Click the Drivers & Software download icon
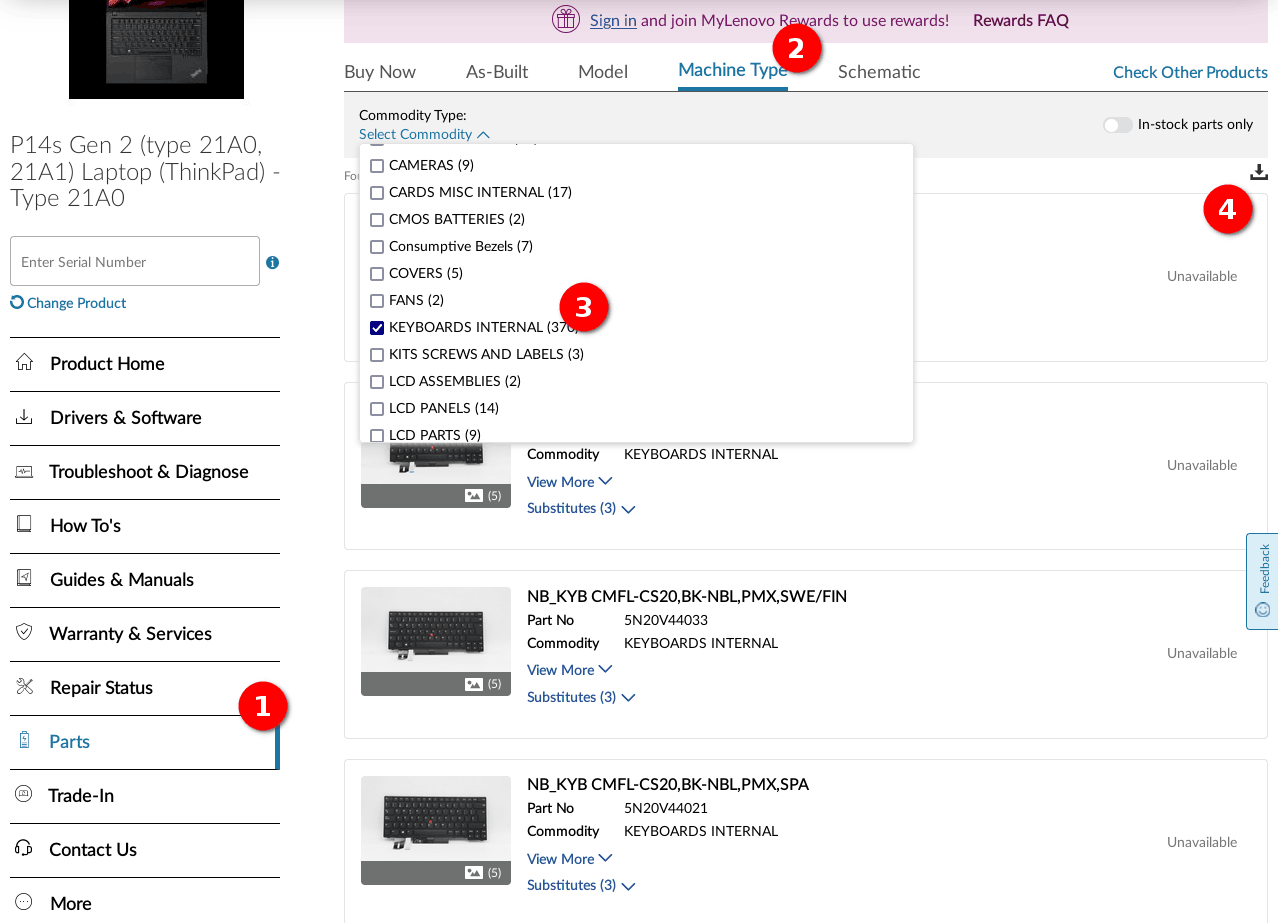Screen dimensions: 1278x923 (x=25, y=416)
